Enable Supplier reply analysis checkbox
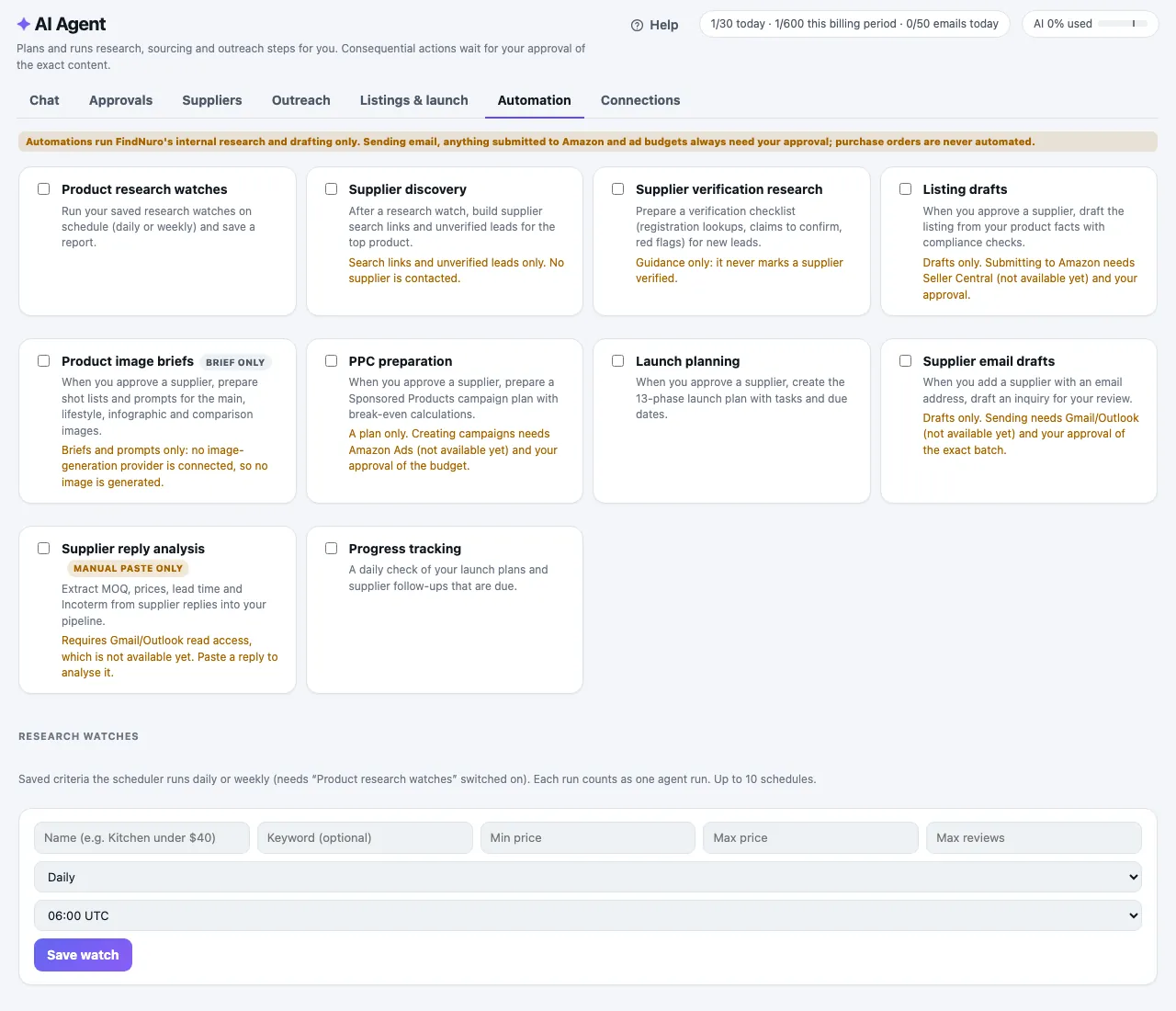Image resolution: width=1176 pixels, height=1011 pixels. point(43,549)
